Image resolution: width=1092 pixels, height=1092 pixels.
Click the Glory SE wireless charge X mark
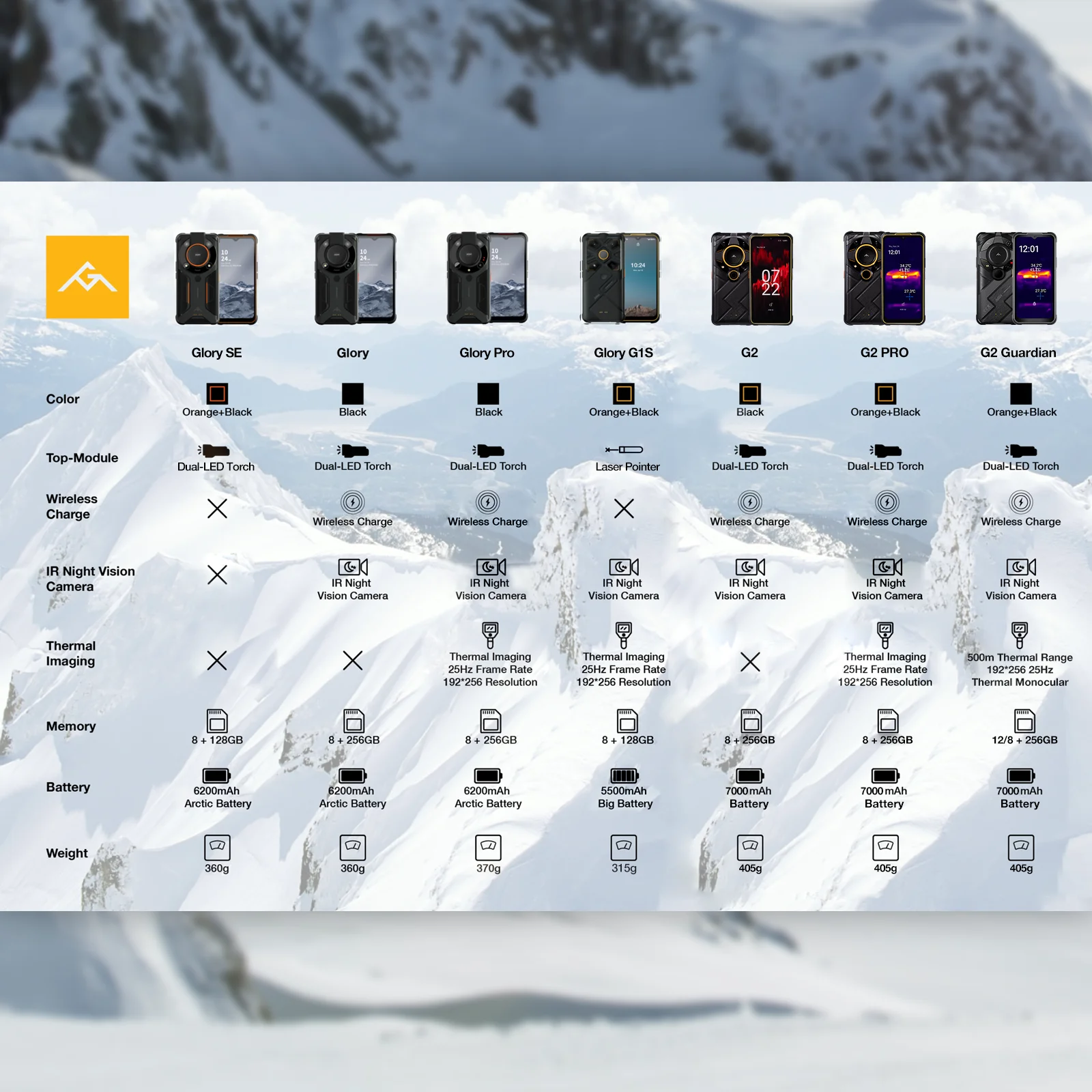point(217,508)
